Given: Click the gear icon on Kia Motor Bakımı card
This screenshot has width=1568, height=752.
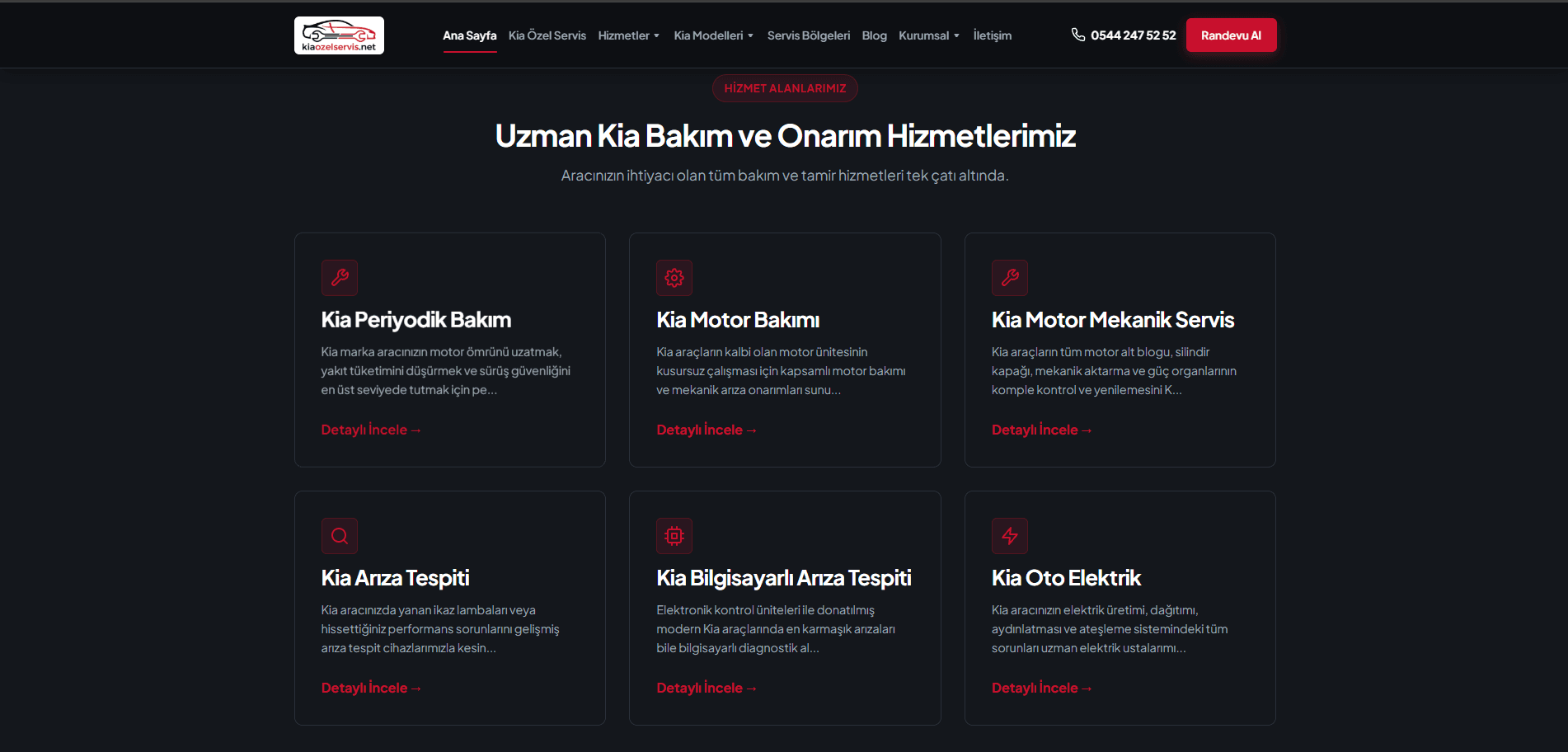Looking at the screenshot, I should click(674, 278).
